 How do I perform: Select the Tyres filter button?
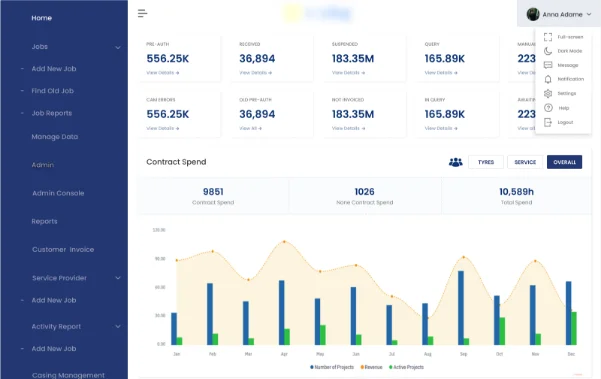(486, 162)
